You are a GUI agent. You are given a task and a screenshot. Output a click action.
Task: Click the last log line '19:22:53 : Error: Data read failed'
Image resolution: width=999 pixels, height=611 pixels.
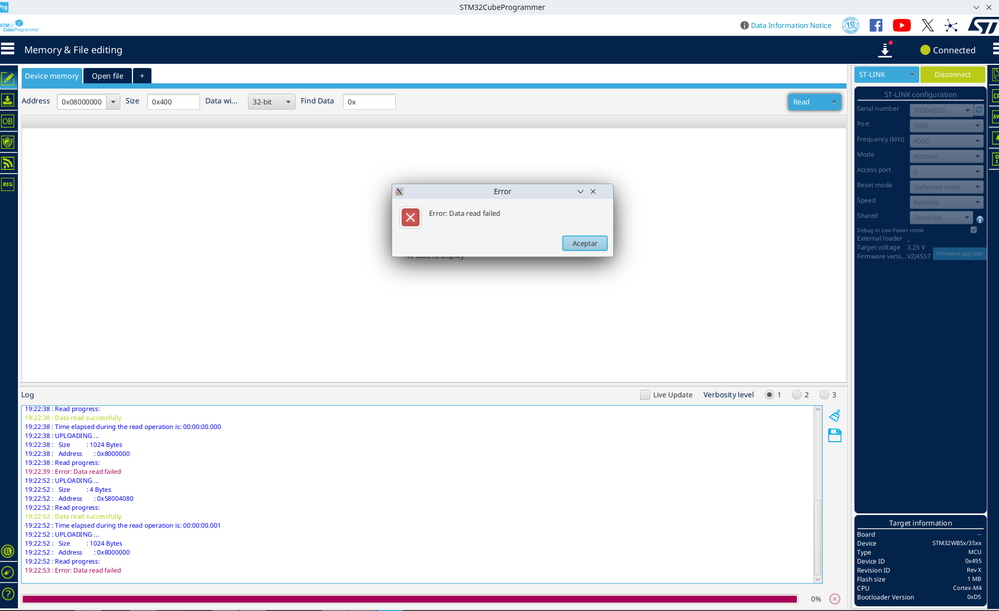tap(73, 570)
